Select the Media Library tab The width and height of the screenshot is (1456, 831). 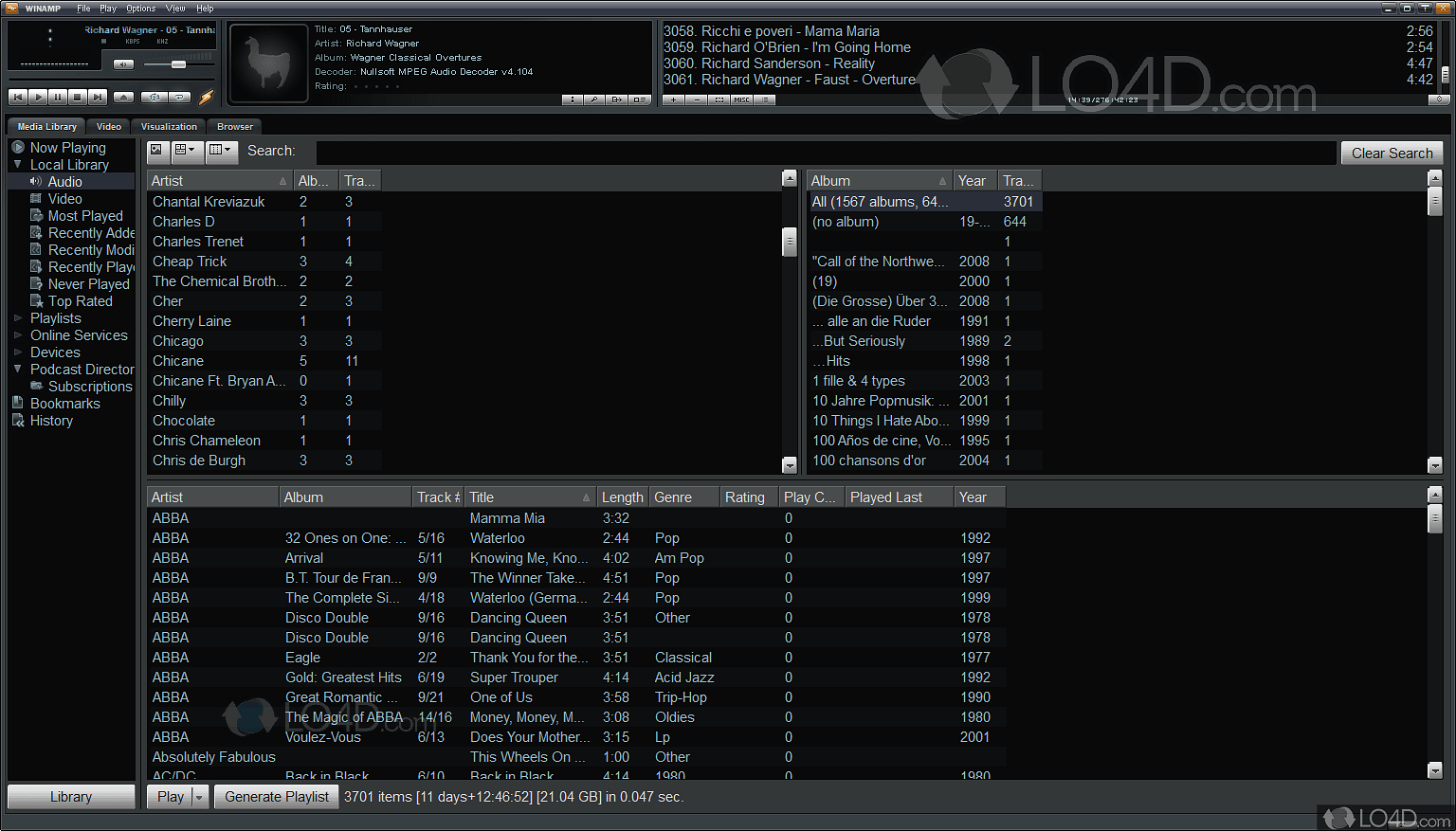click(x=46, y=126)
